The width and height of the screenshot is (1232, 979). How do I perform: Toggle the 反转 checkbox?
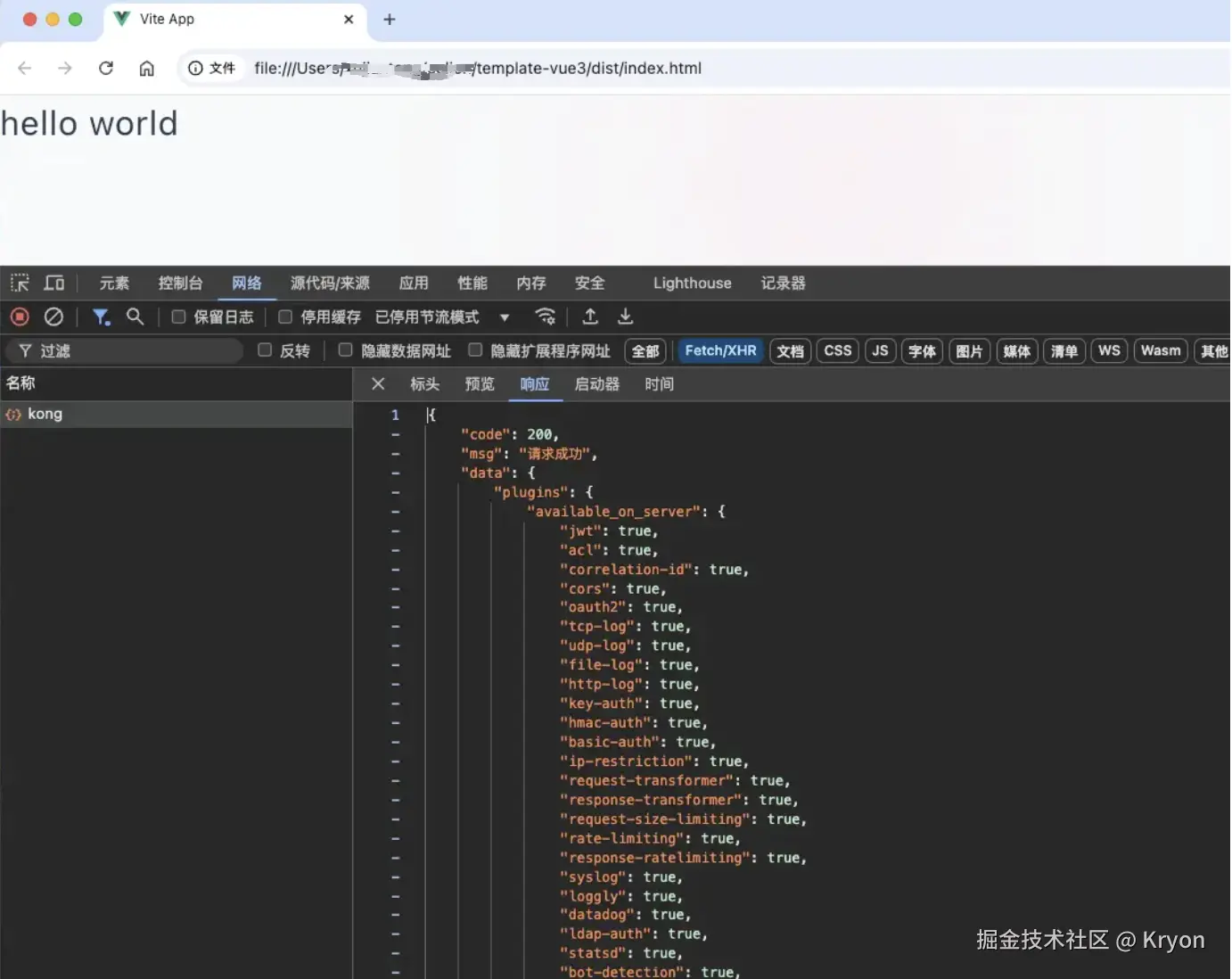pos(265,350)
